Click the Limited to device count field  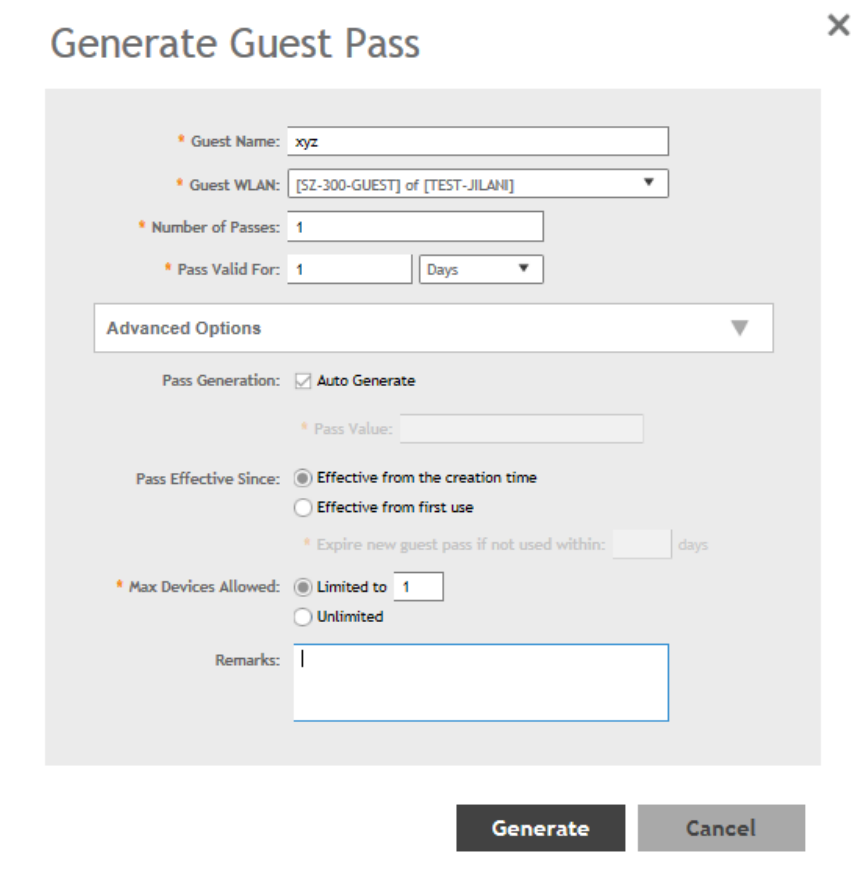[x=418, y=587]
